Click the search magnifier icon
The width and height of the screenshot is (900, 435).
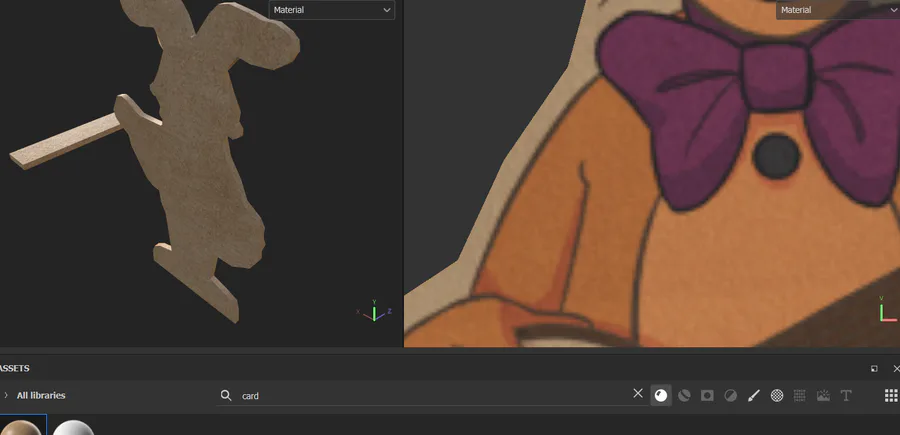(x=226, y=395)
